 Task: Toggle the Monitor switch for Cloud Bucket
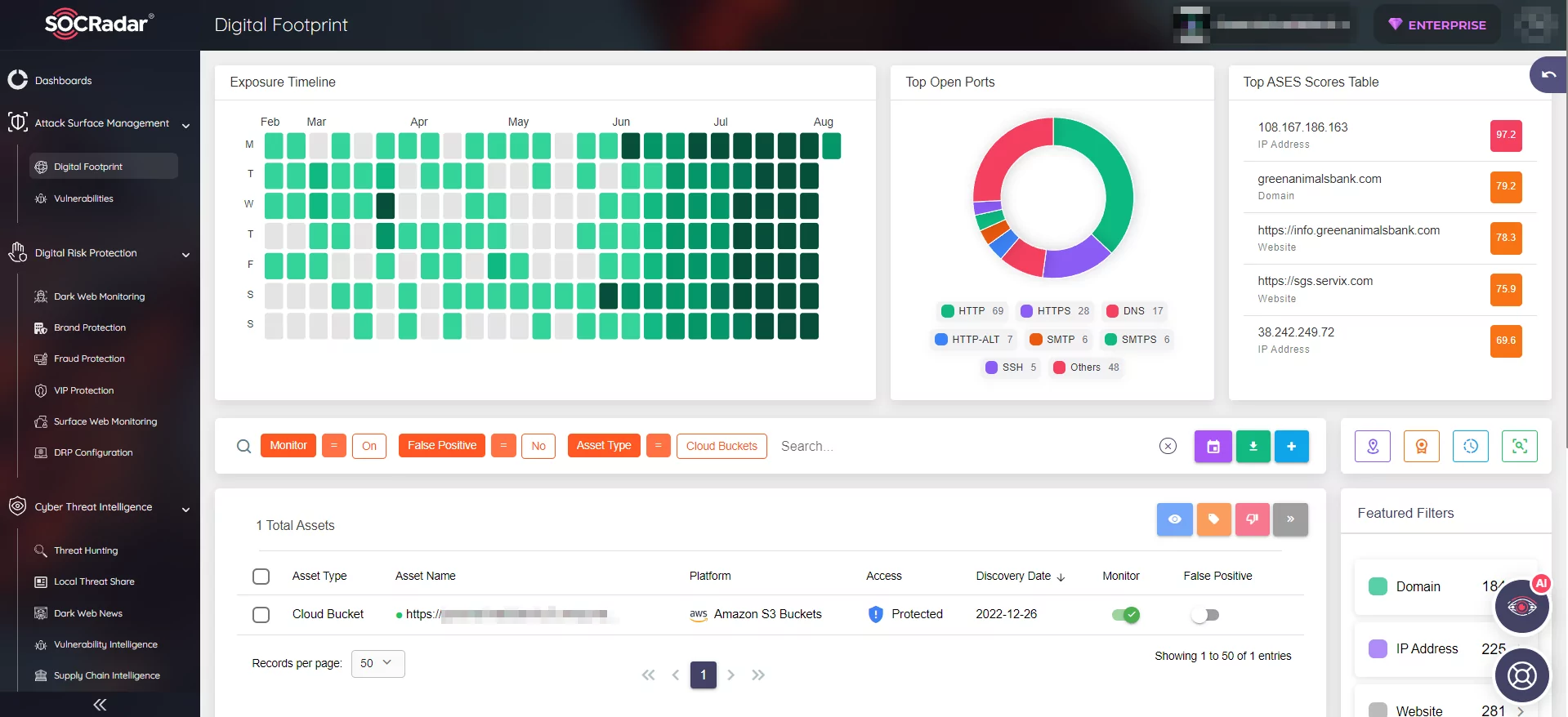click(x=1124, y=615)
